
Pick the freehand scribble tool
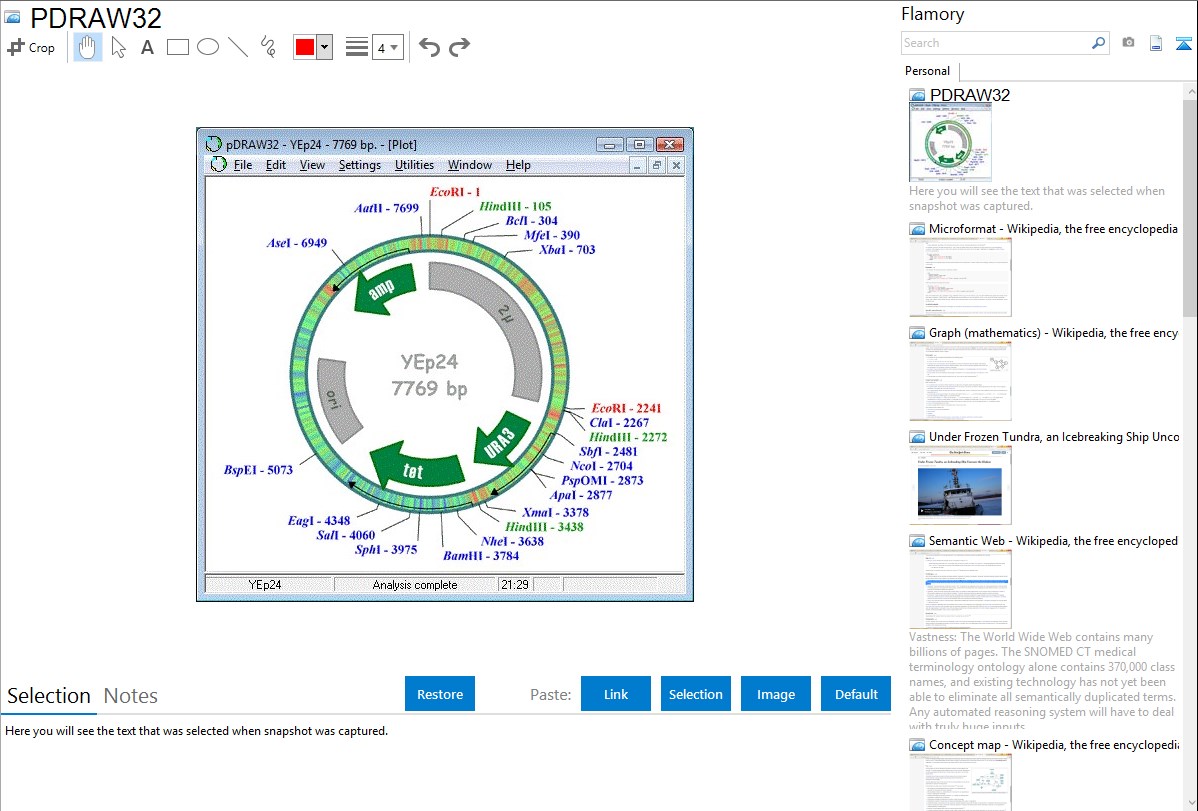tap(268, 47)
